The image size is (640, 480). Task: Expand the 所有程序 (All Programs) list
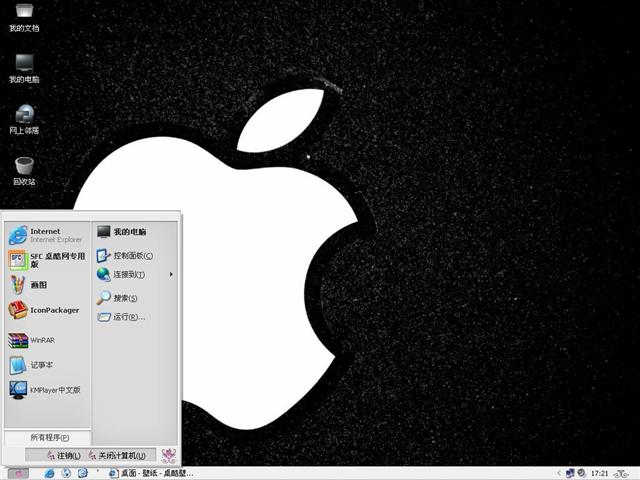[x=47, y=438]
